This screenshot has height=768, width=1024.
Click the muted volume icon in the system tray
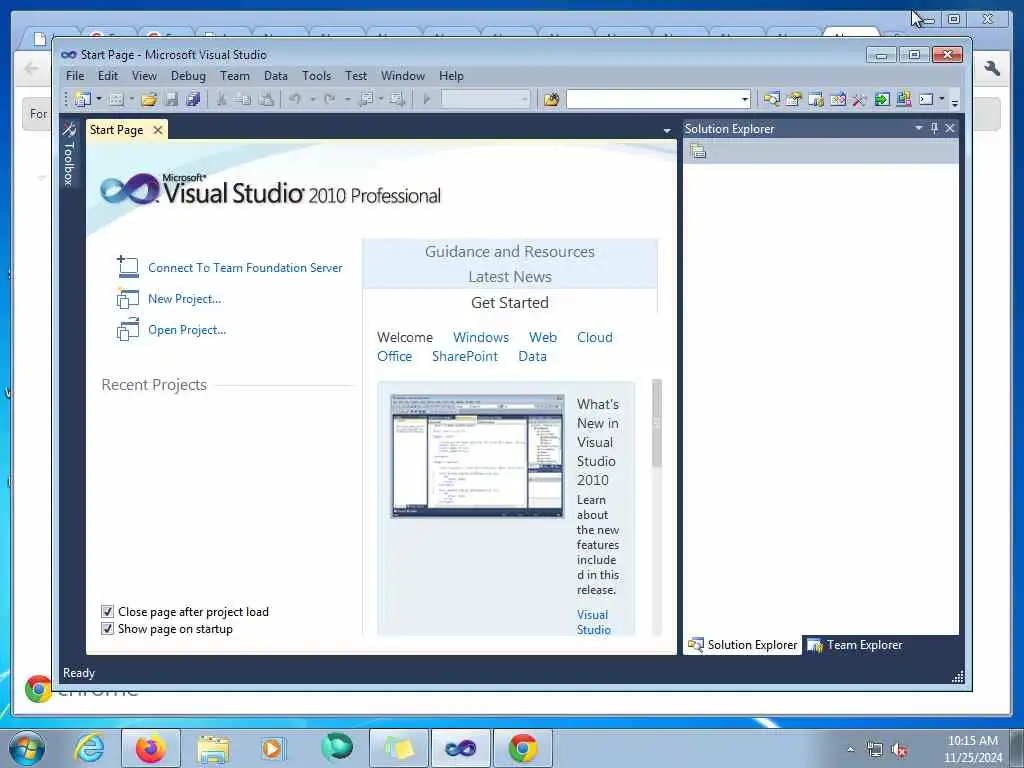coord(899,750)
